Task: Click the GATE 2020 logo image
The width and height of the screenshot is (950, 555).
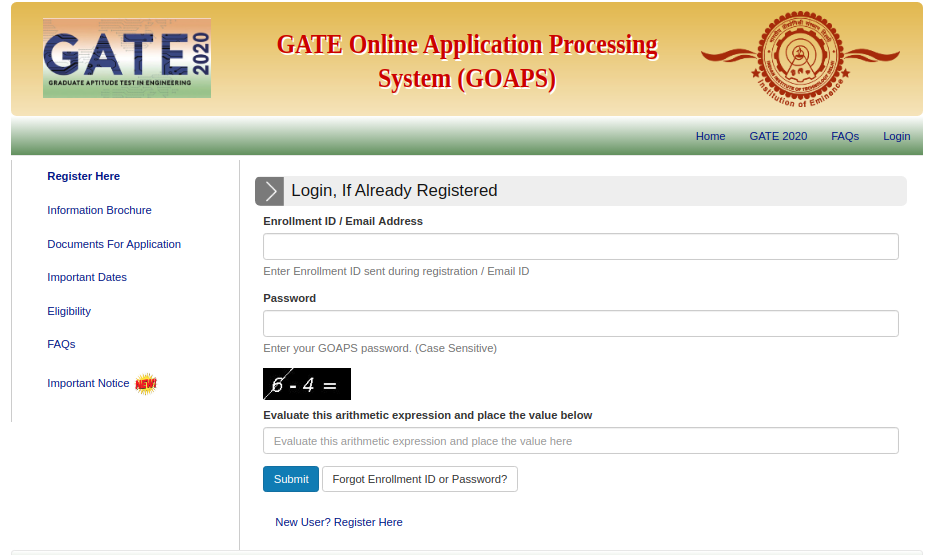Action: pyautogui.click(x=127, y=58)
